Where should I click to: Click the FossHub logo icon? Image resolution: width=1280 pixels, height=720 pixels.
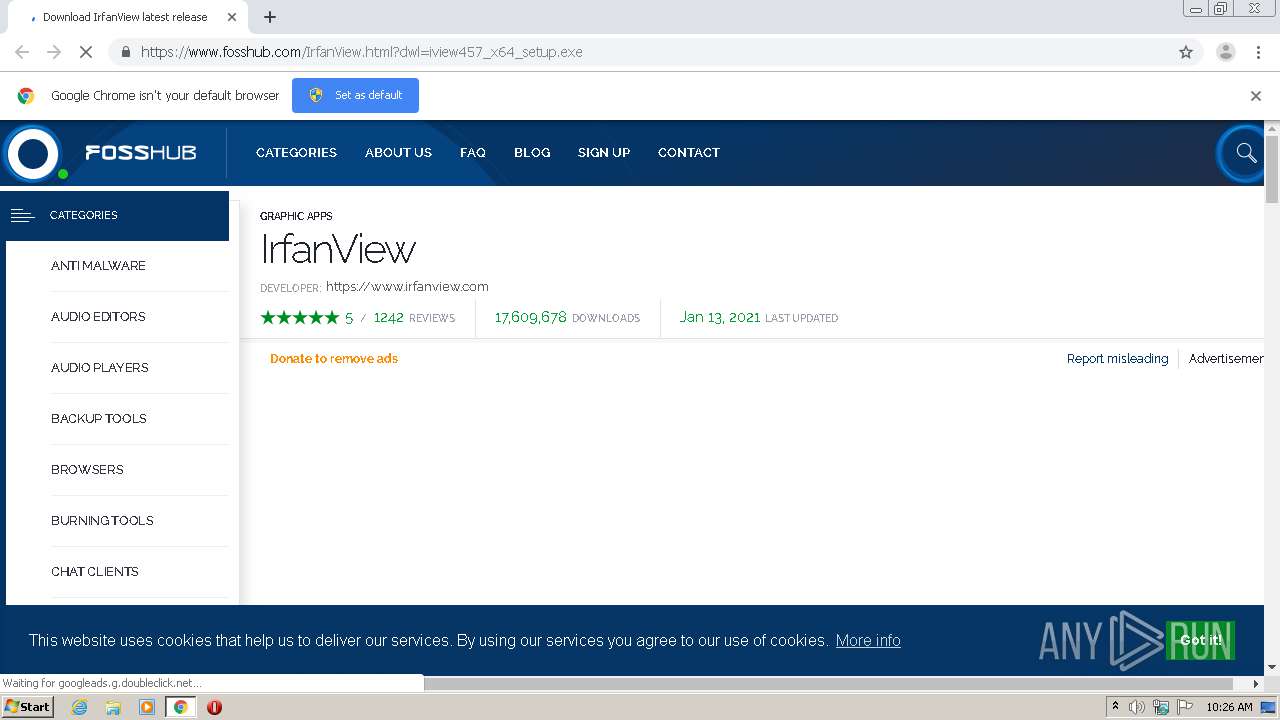point(33,153)
